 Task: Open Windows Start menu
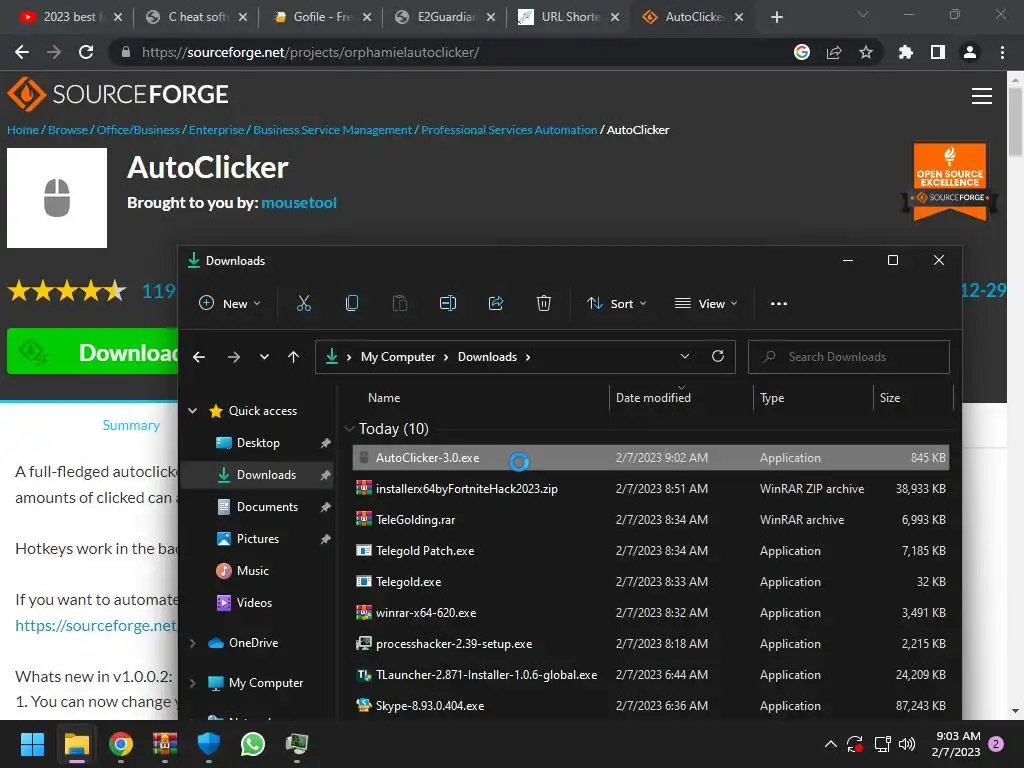[x=32, y=744]
